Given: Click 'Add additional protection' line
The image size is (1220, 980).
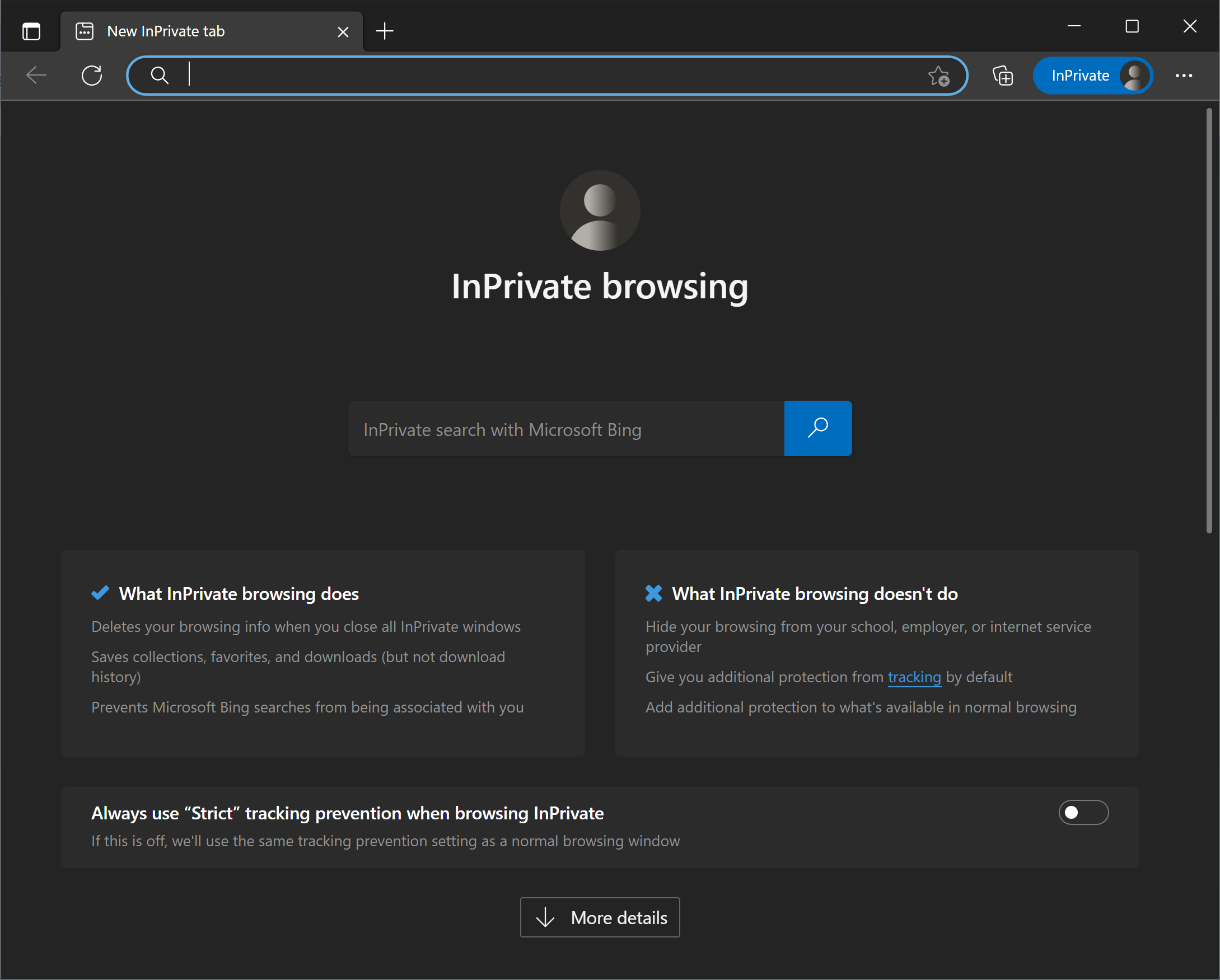Looking at the screenshot, I should pyautogui.click(x=861, y=707).
